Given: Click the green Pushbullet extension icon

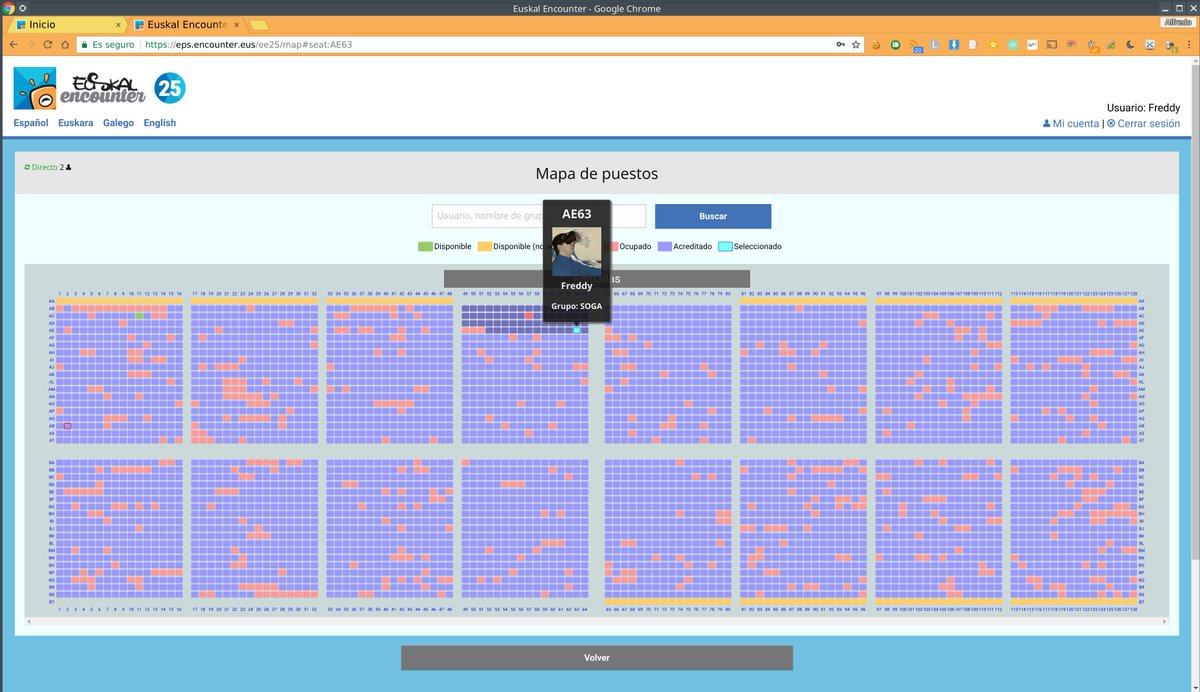Looking at the screenshot, I should point(896,45).
